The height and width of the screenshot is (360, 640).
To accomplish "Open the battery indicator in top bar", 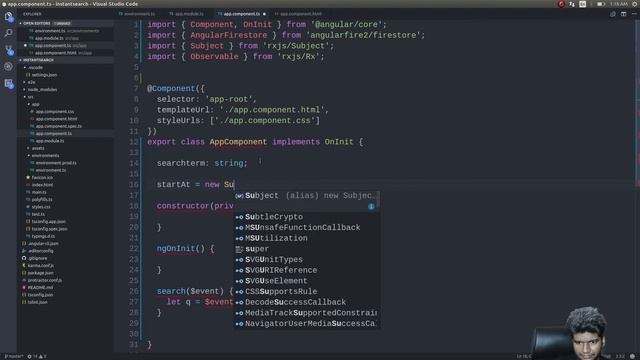I will coord(601,4).
